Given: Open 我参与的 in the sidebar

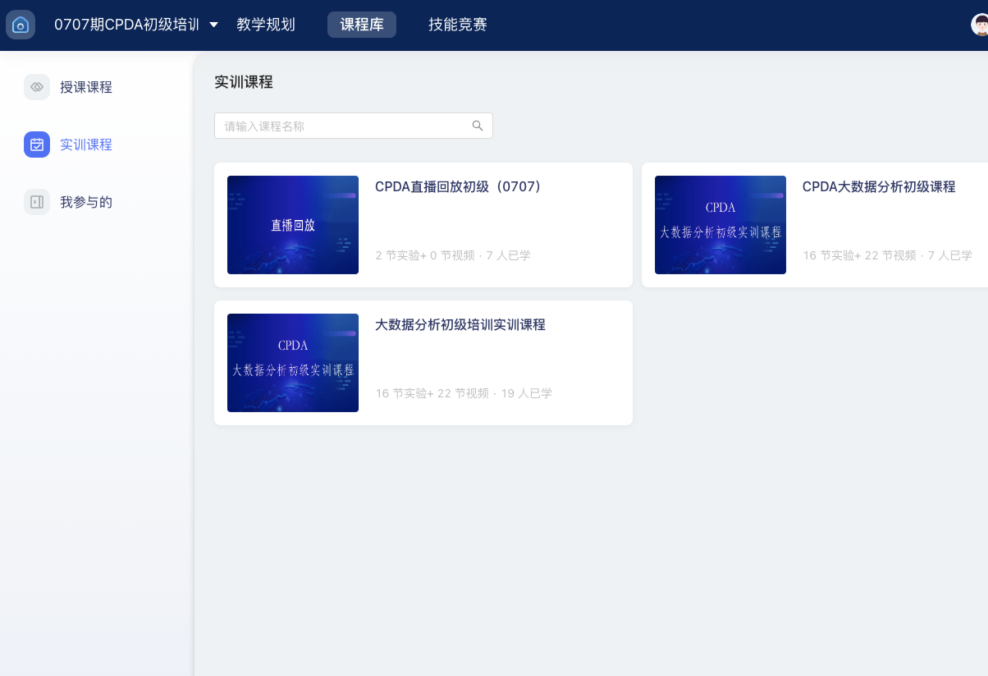Looking at the screenshot, I should point(86,202).
